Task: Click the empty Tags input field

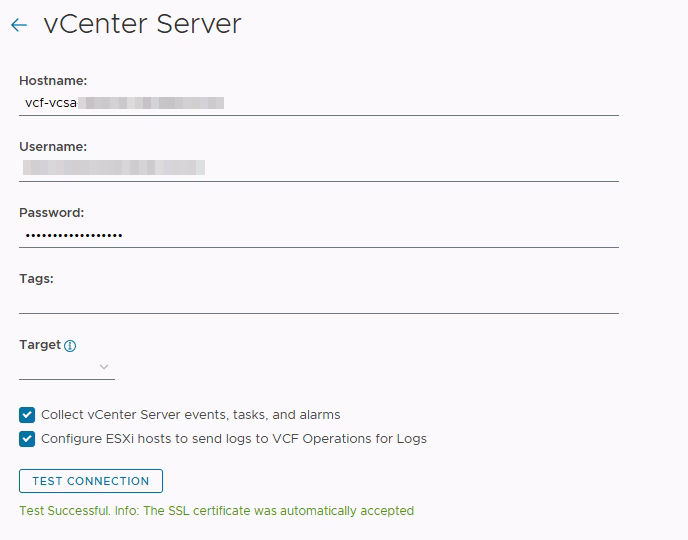Action: [318, 300]
